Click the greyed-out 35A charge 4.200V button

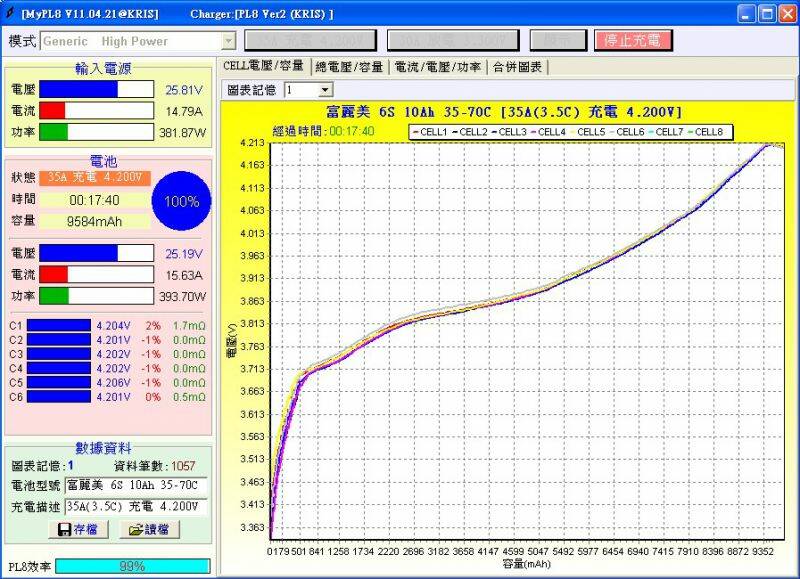(x=310, y=40)
